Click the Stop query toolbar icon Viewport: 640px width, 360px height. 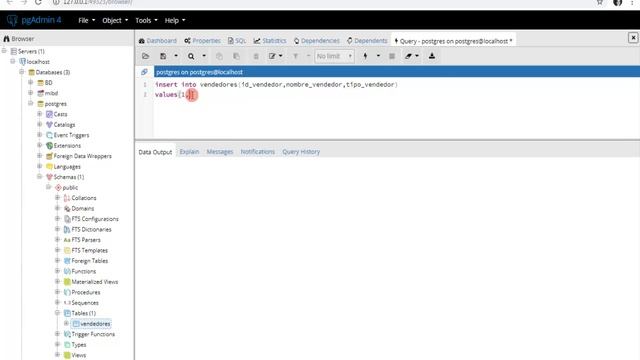pos(392,56)
